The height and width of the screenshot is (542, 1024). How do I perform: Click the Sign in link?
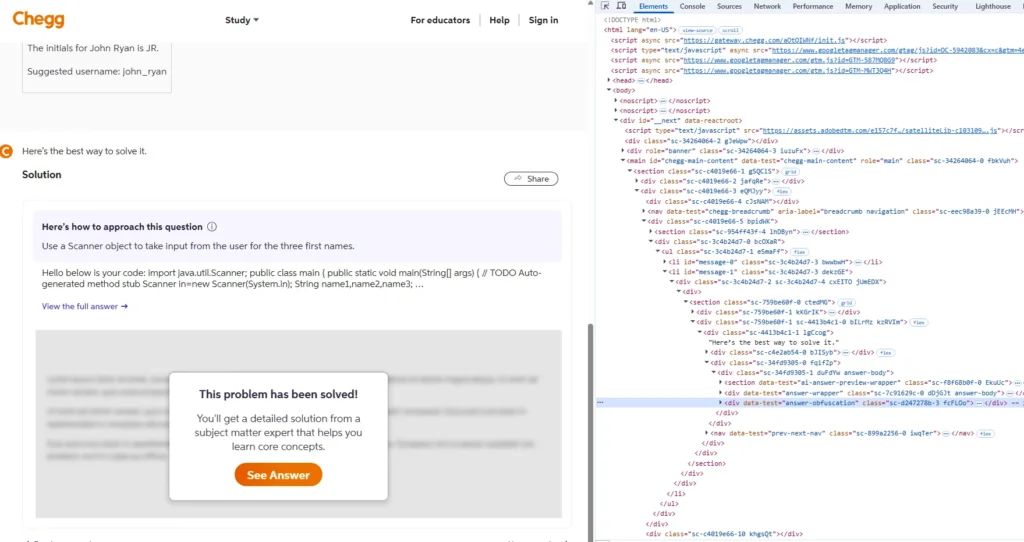click(x=543, y=20)
